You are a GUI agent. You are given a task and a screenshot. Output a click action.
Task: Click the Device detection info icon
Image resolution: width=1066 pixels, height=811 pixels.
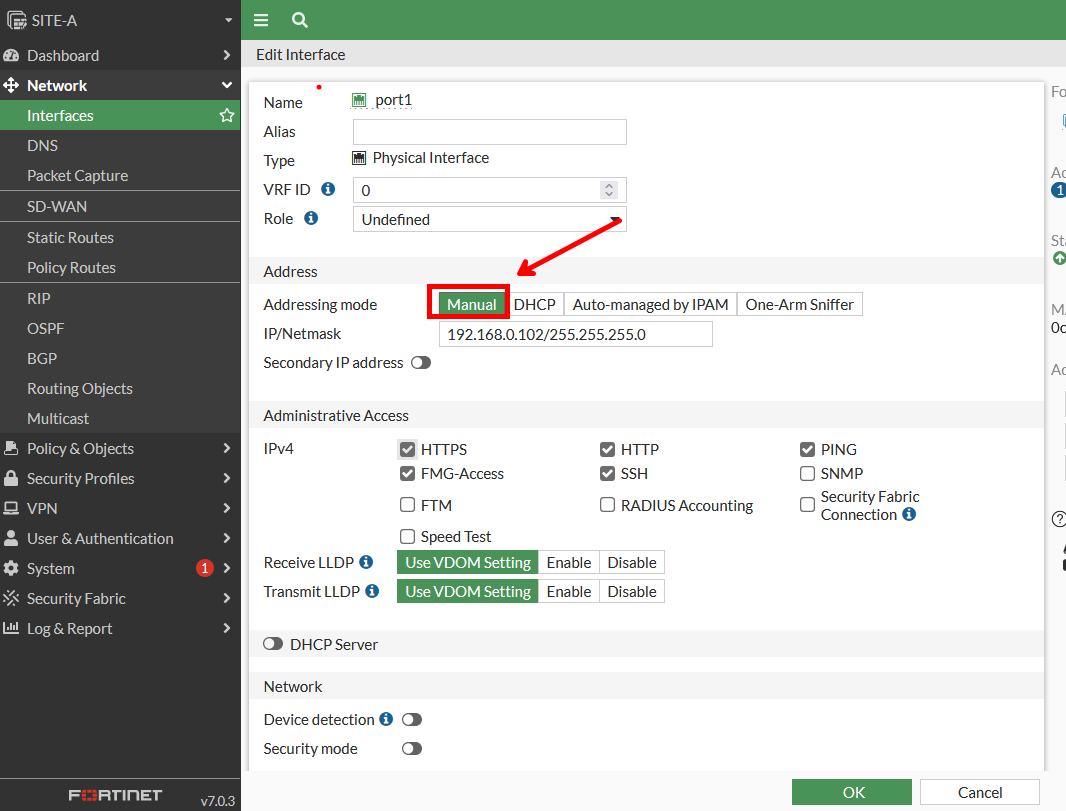pyautogui.click(x=385, y=719)
